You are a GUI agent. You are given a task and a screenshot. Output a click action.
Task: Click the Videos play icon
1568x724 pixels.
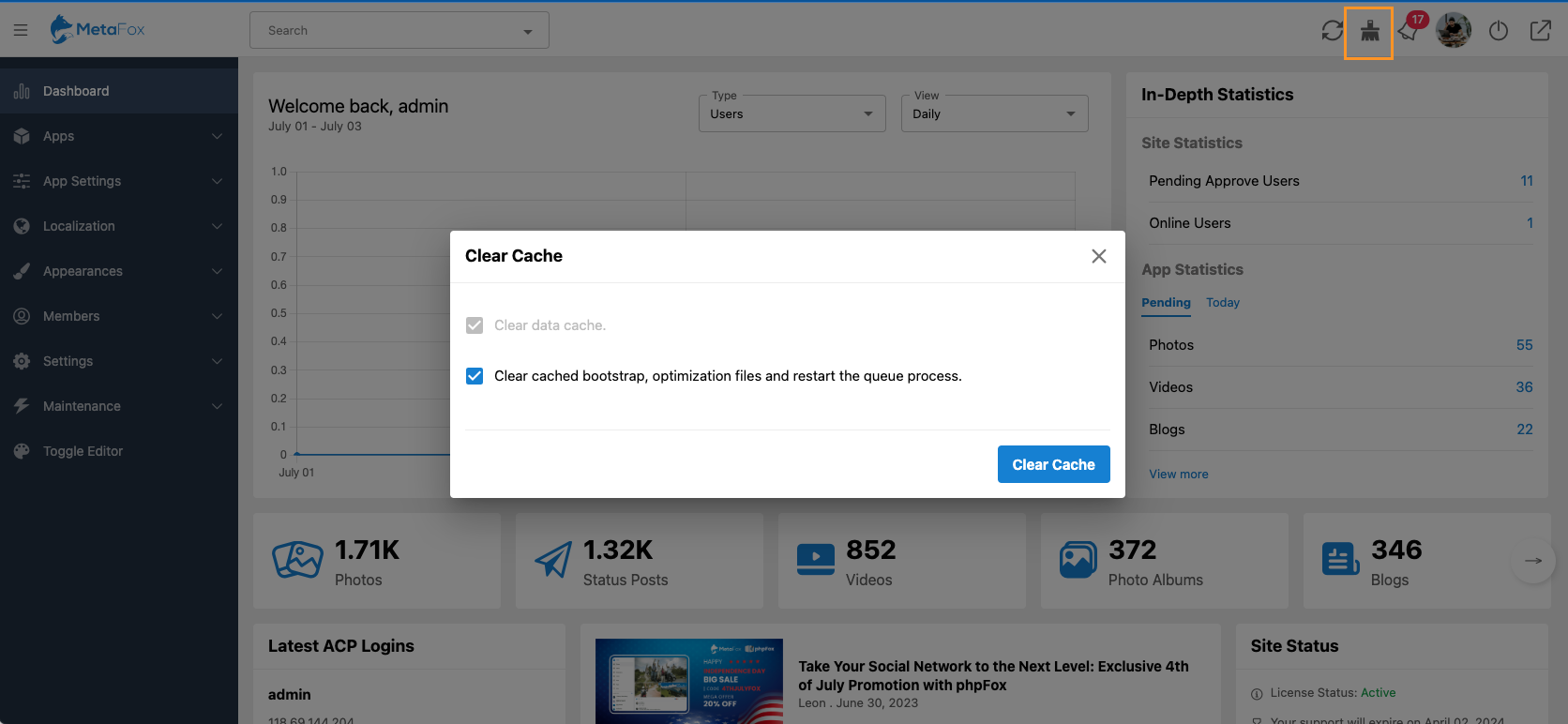point(816,559)
